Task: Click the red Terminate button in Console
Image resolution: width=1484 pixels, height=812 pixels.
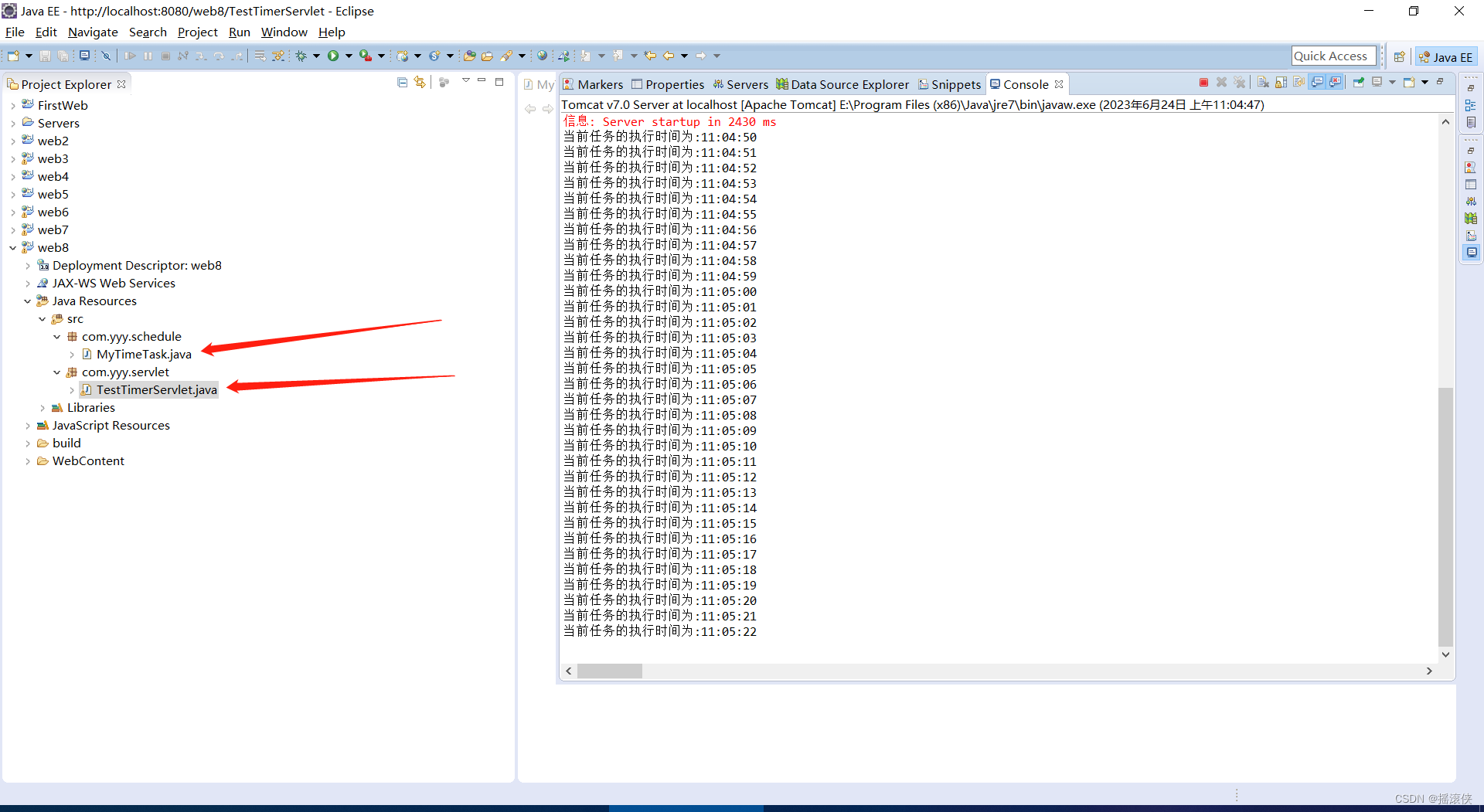Action: click(x=1203, y=83)
